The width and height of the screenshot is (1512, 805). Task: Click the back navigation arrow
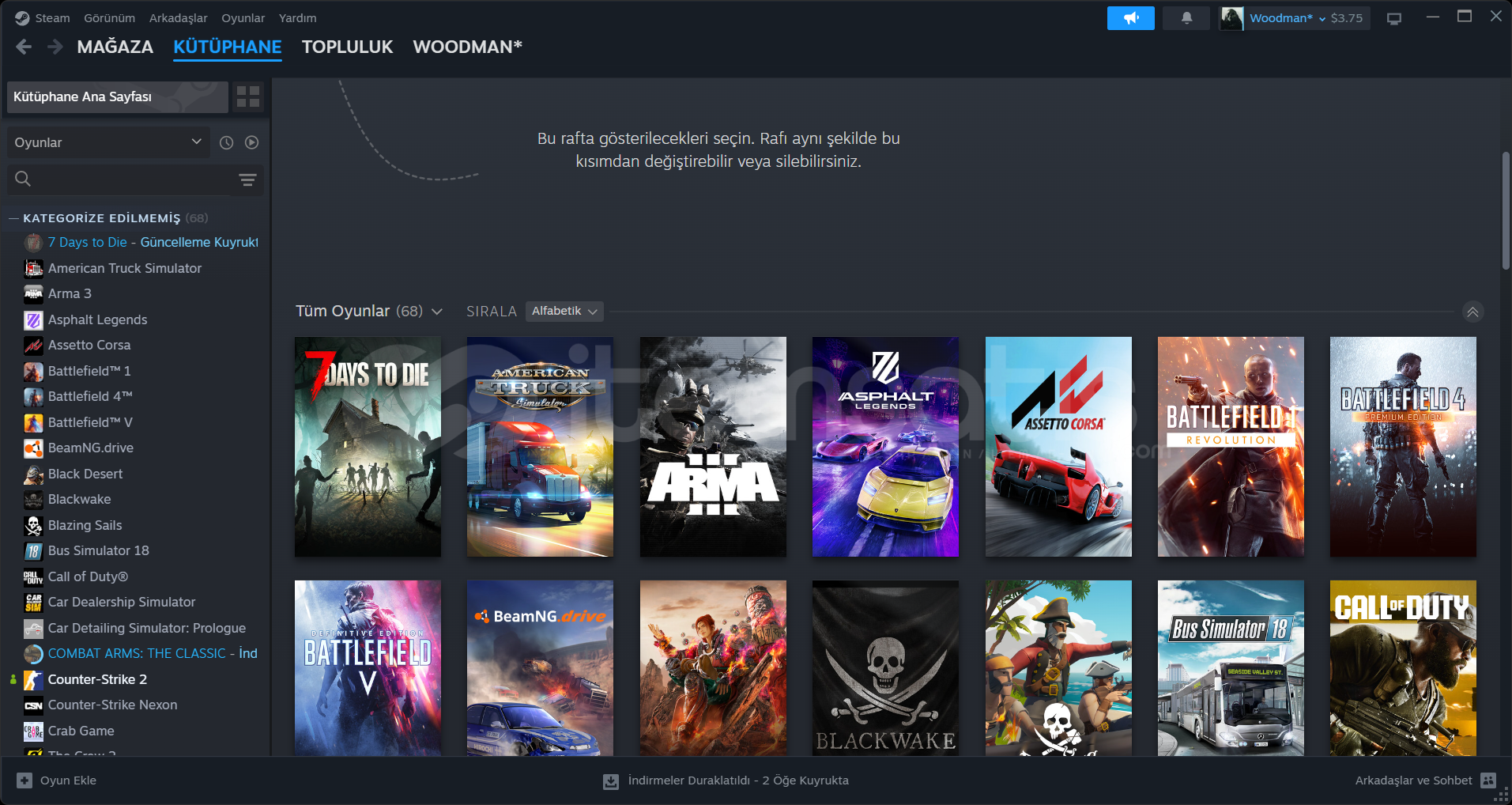coord(24,47)
